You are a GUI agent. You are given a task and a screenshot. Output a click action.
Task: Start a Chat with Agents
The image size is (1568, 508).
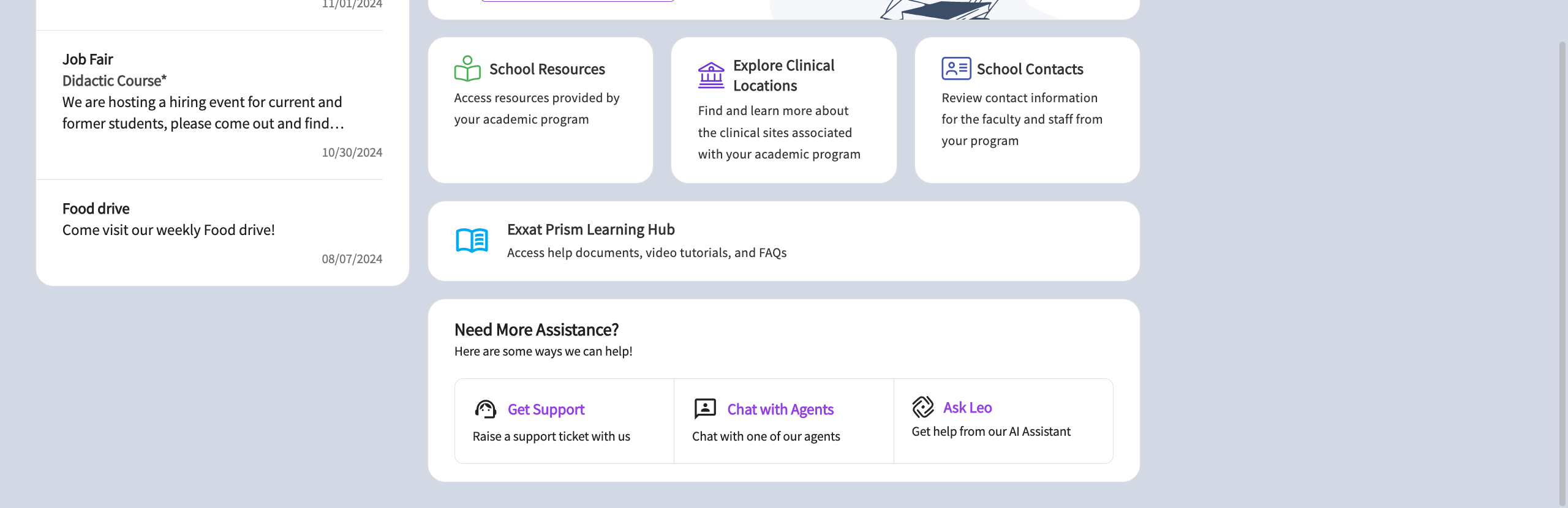pos(780,409)
